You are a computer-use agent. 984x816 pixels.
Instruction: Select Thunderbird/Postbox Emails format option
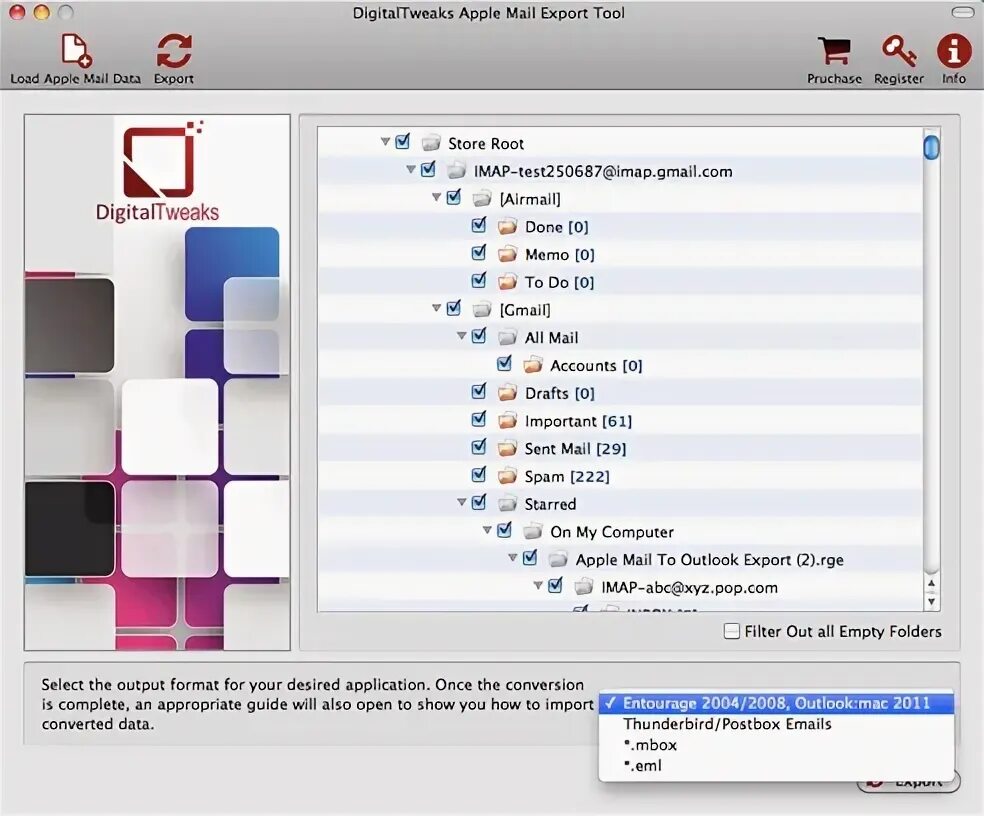(776, 724)
